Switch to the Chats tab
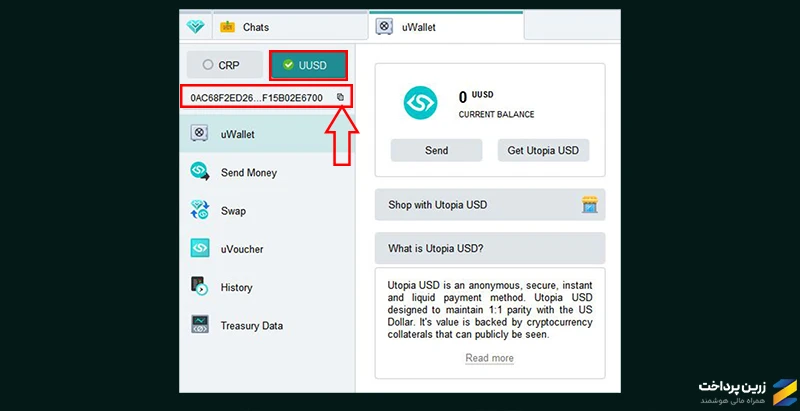The width and height of the screenshot is (800, 411). [289, 27]
